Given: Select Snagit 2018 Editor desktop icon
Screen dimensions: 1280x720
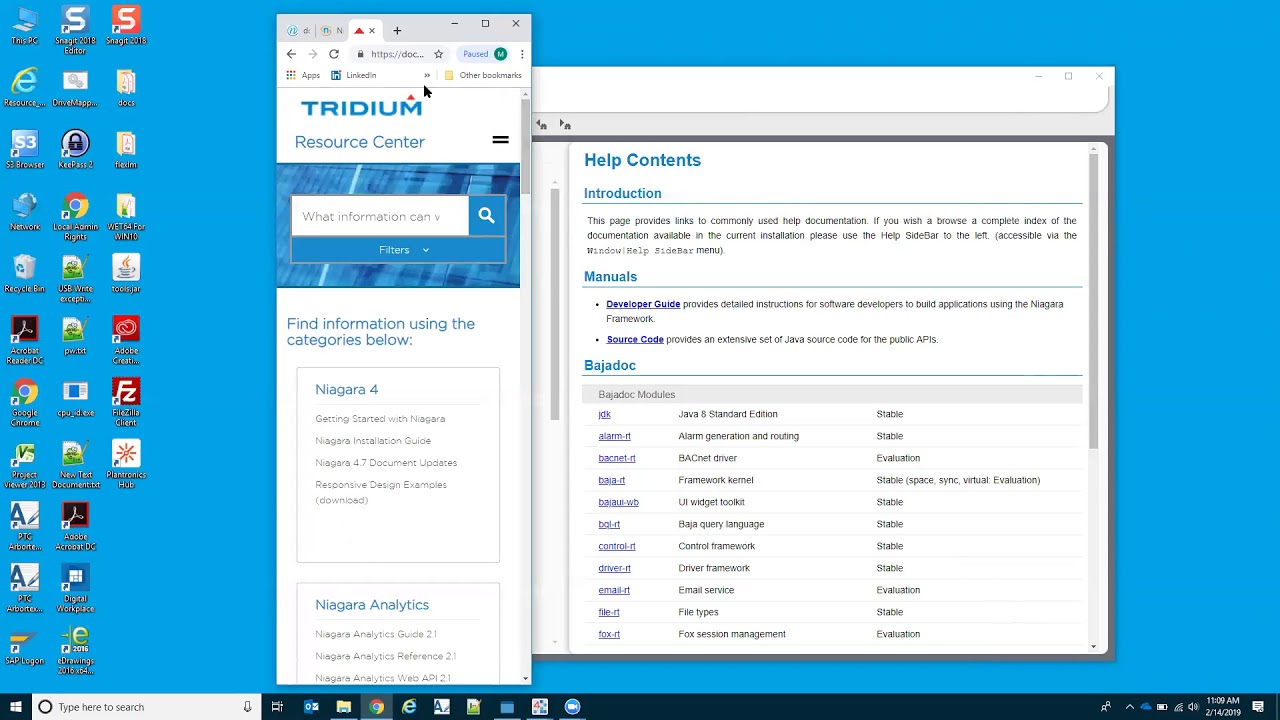Looking at the screenshot, I should [x=75, y=30].
